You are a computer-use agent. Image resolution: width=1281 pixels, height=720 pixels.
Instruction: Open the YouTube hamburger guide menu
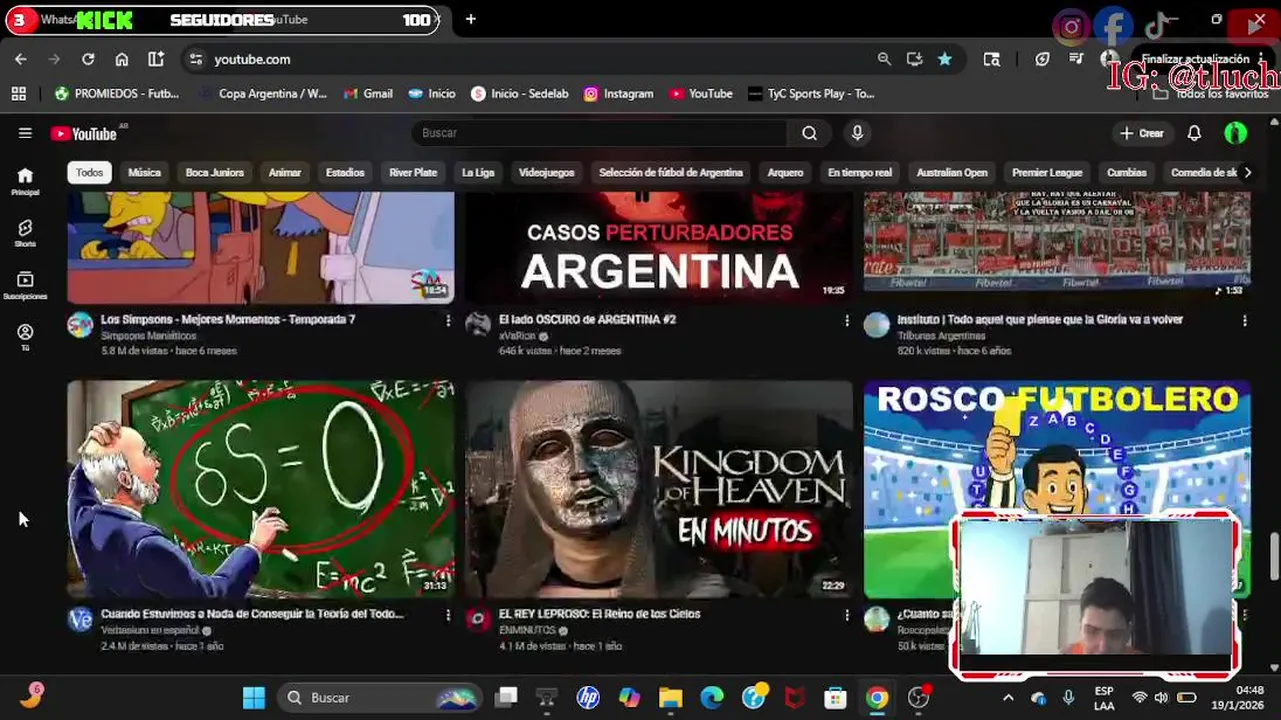[25, 133]
